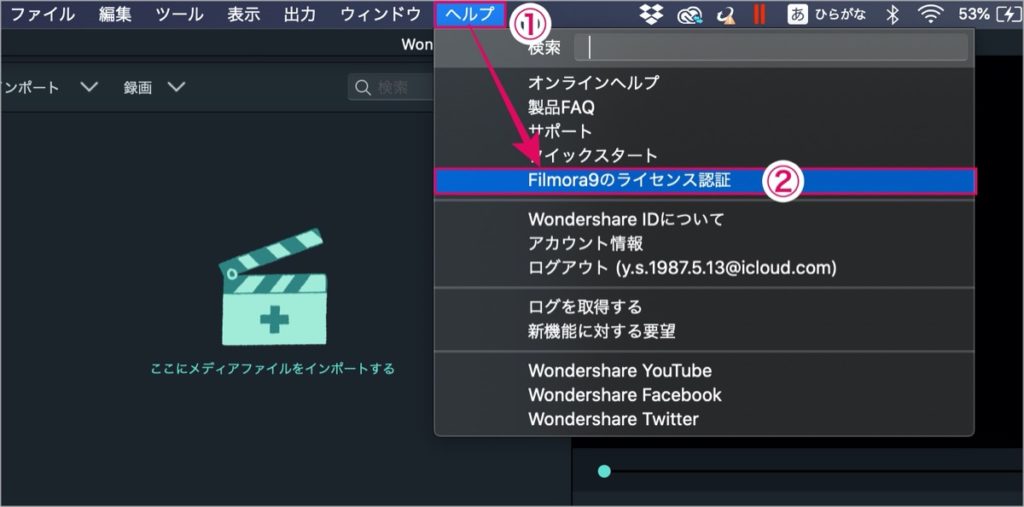Screen dimensions: 1024x507
Task: Select クイックスタート menu entry
Action: (705, 155)
